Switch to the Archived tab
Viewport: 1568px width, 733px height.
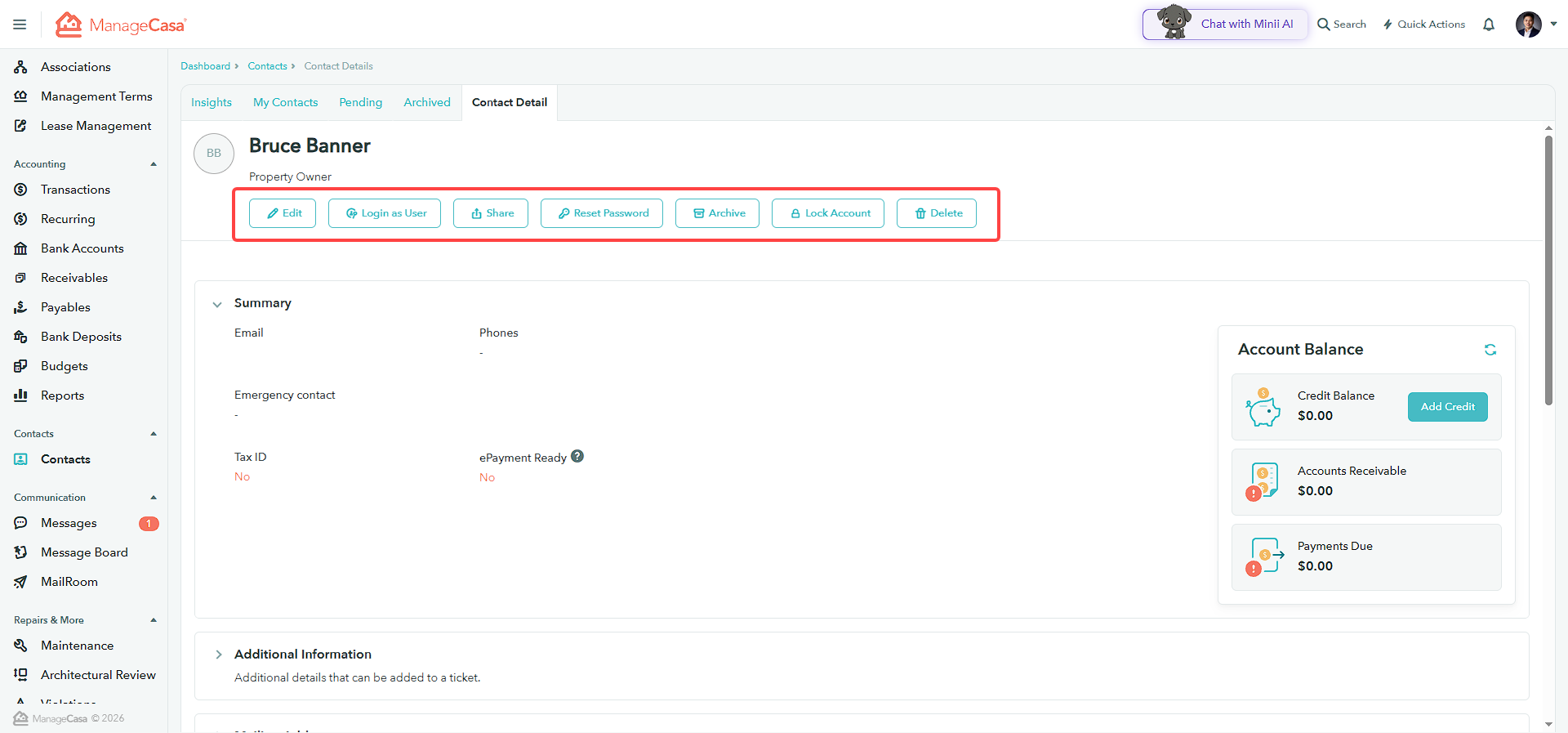click(x=427, y=102)
